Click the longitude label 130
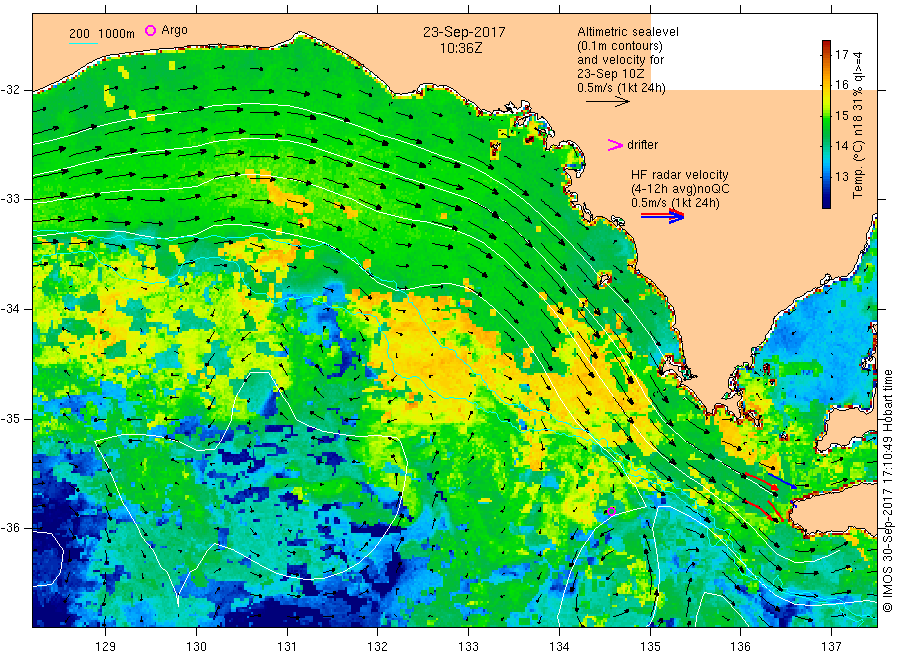The height and width of the screenshot is (660, 900). (x=196, y=647)
